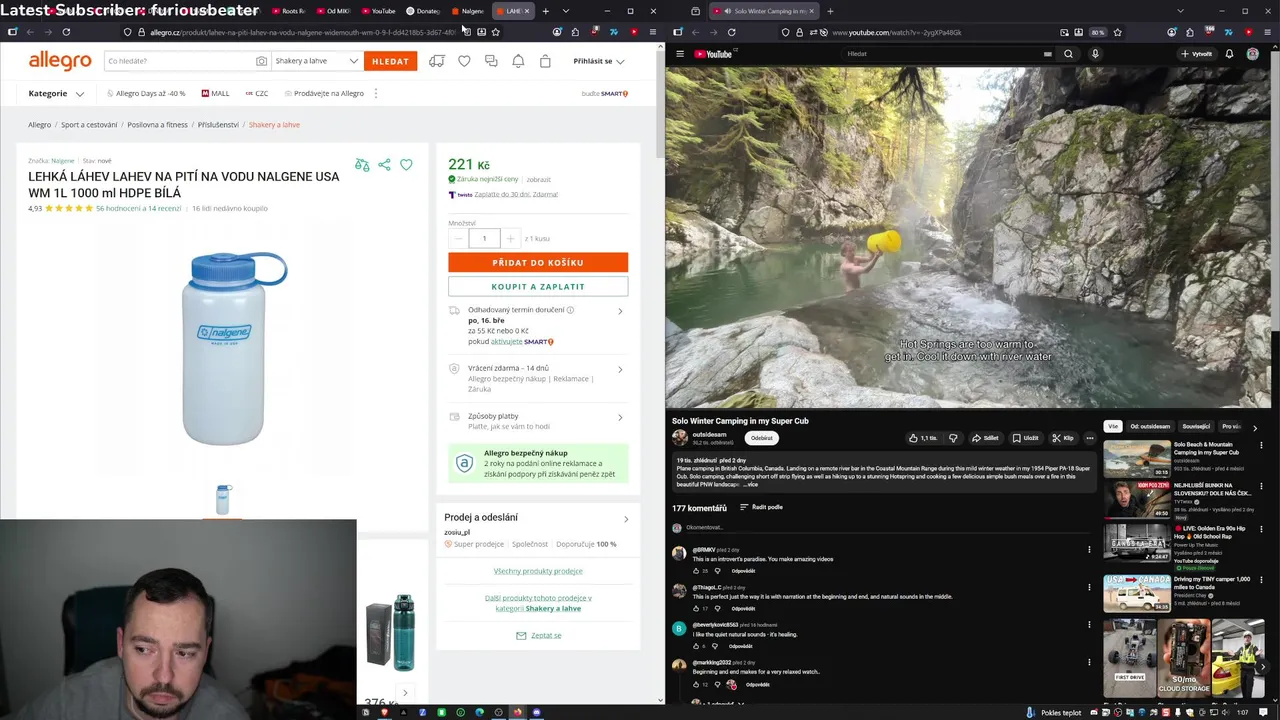Select the Vše chip in YouTube sidebar
The image size is (1280, 720).
pyautogui.click(x=1113, y=427)
